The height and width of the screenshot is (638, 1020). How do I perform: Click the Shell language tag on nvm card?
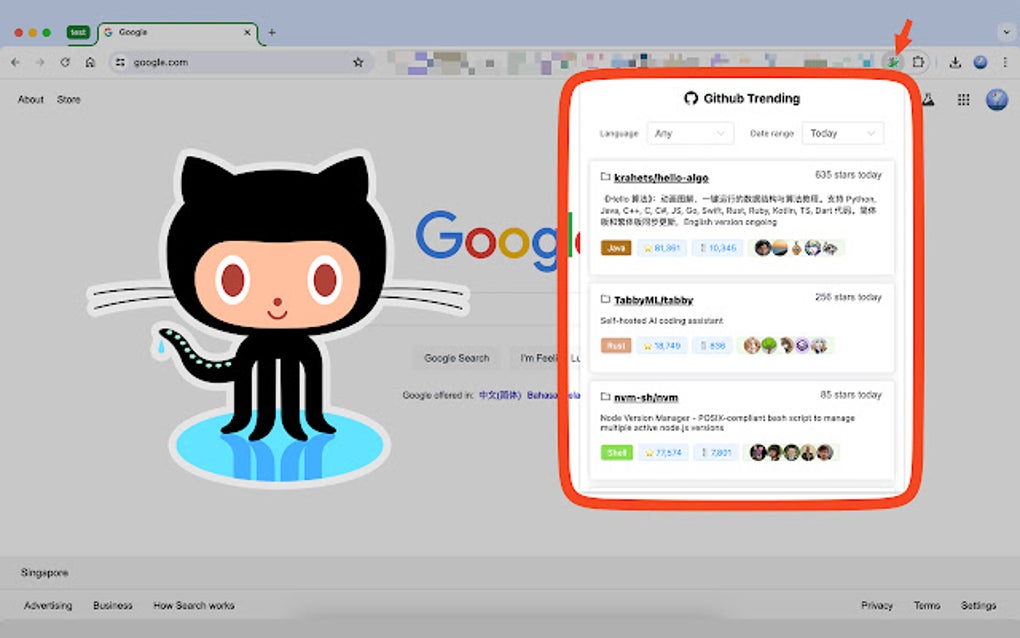pyautogui.click(x=617, y=453)
